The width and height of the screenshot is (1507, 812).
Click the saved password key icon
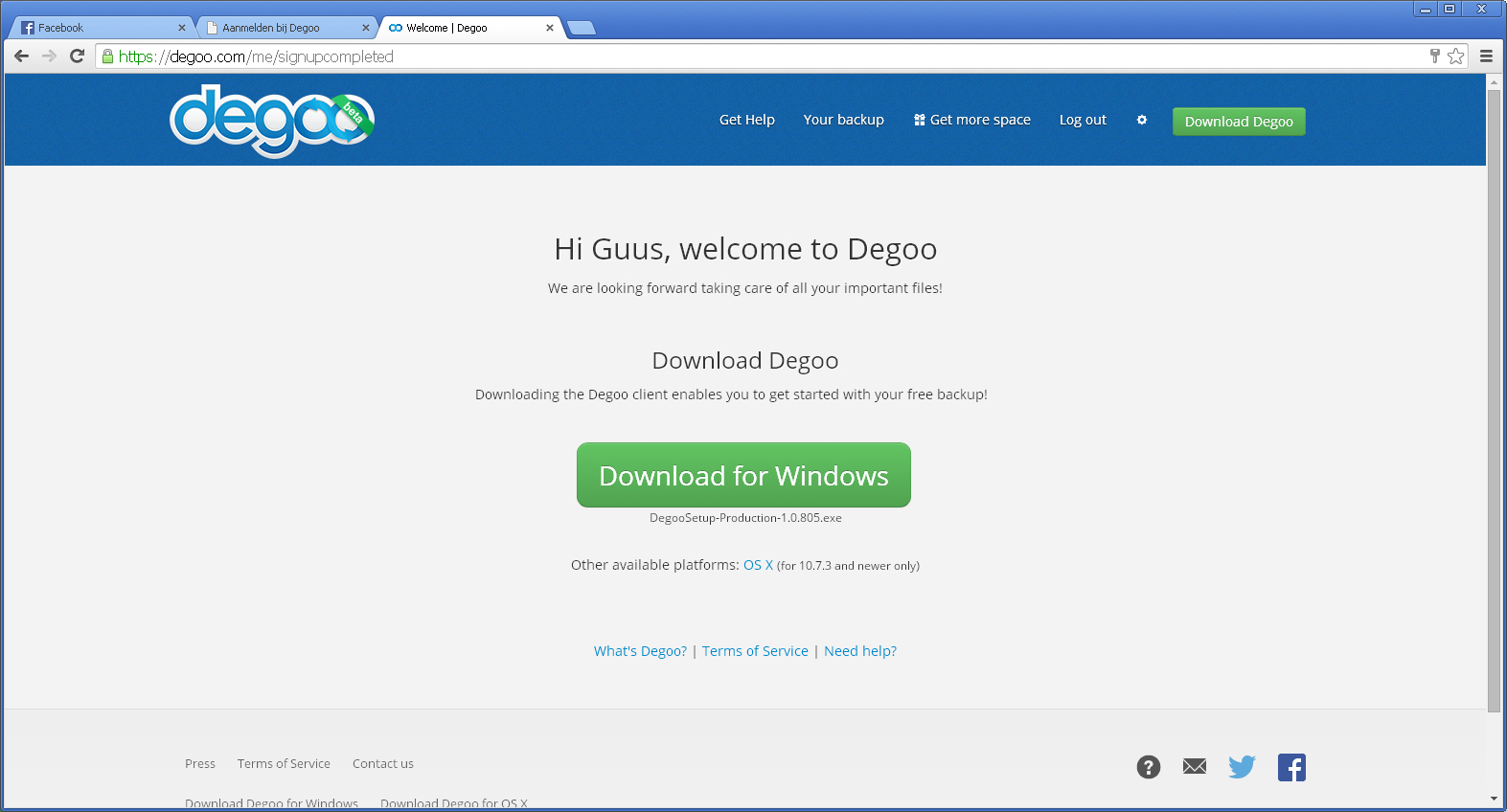[x=1434, y=56]
